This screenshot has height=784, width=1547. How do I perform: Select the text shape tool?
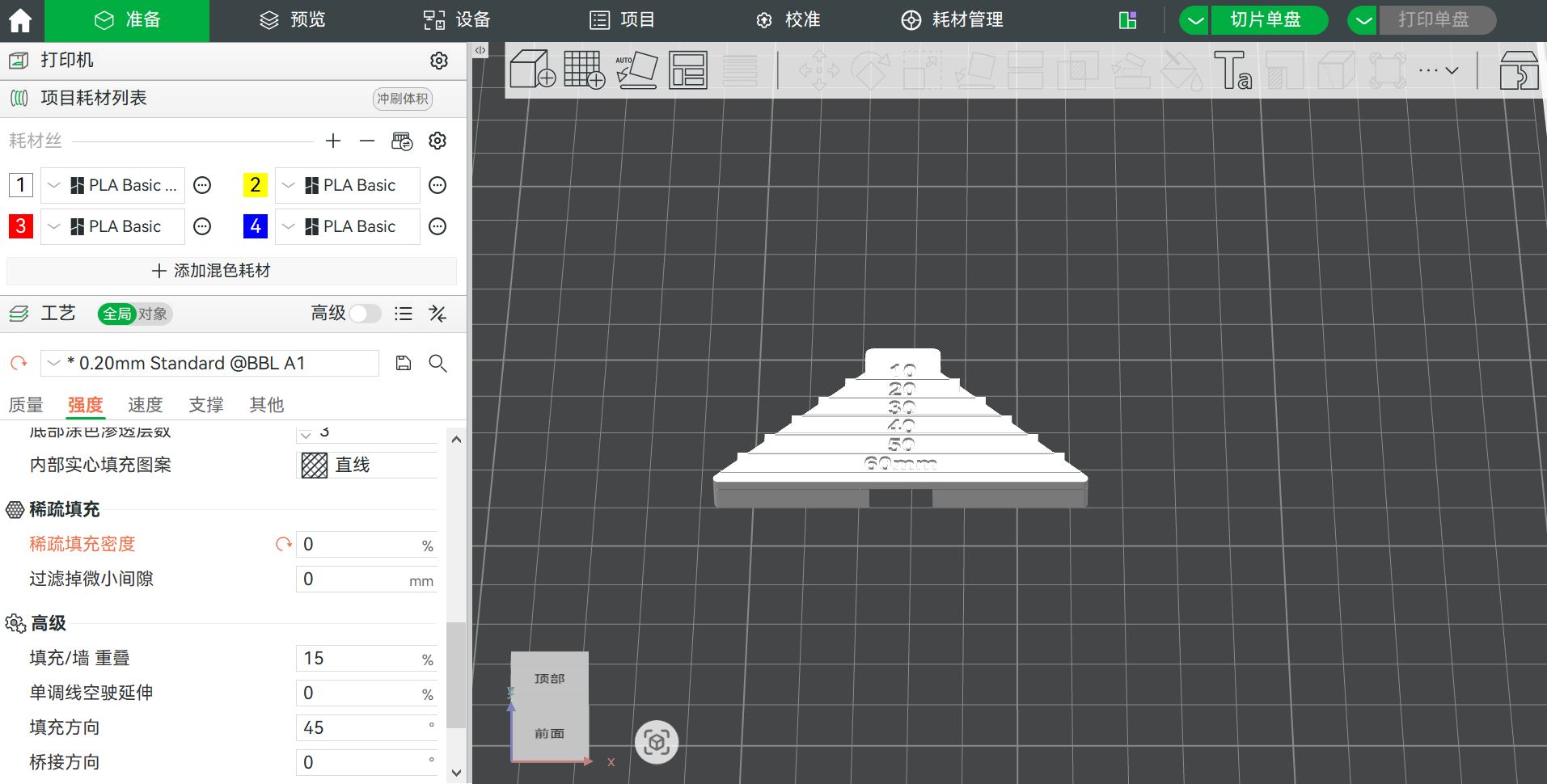1232,70
